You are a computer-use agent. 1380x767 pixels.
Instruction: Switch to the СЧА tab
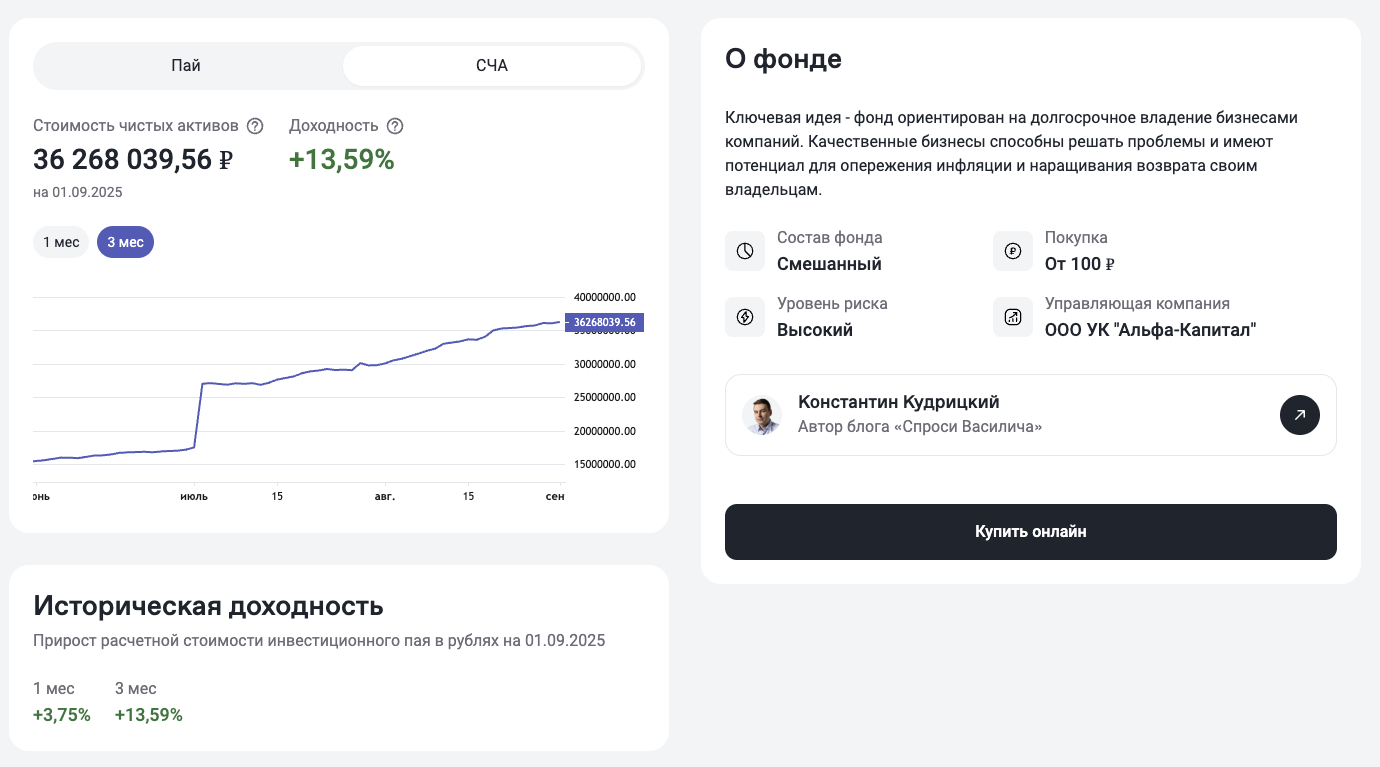(492, 64)
